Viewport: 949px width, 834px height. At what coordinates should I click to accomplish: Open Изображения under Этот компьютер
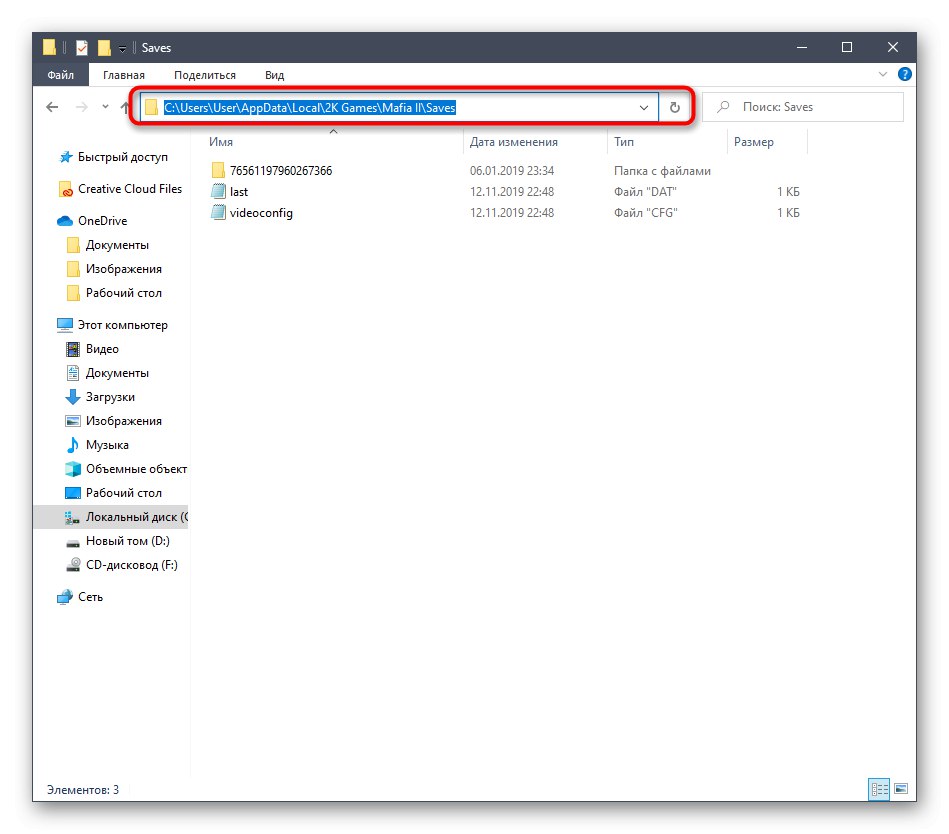click(123, 421)
